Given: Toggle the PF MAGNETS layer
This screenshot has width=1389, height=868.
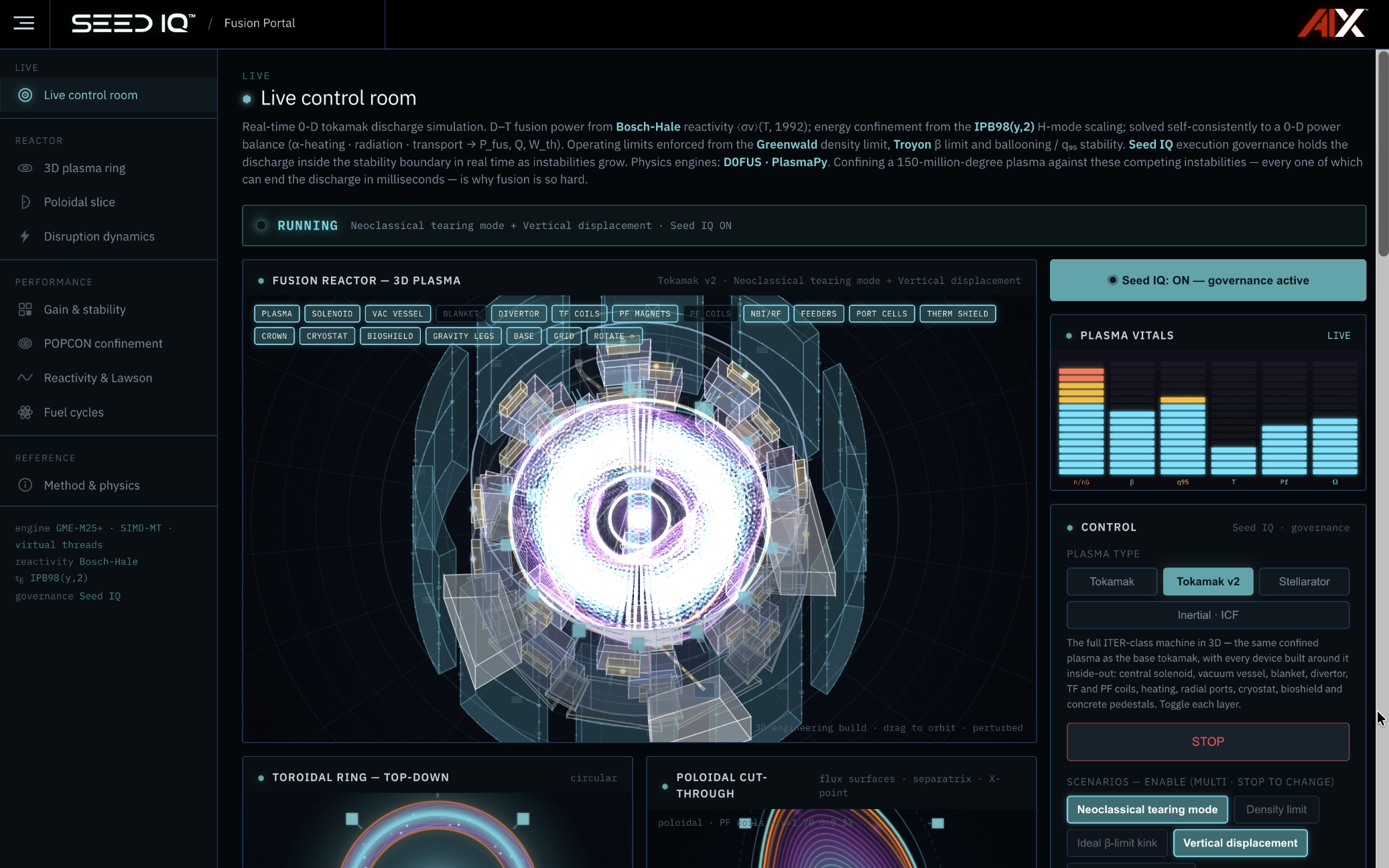Looking at the screenshot, I should pyautogui.click(x=645, y=313).
